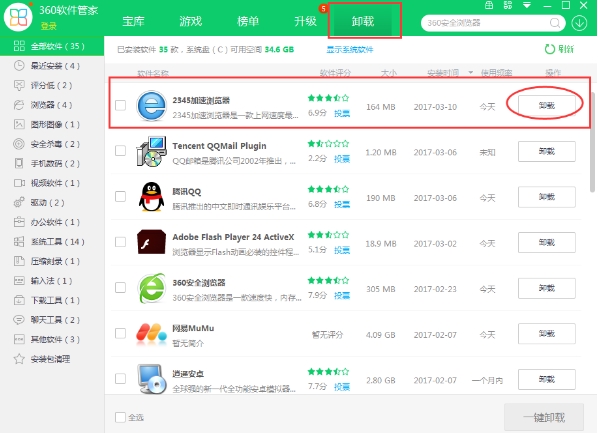This screenshot has height=433, width=598.
Task: Switch to the 榜单 tab
Action: click(x=248, y=21)
